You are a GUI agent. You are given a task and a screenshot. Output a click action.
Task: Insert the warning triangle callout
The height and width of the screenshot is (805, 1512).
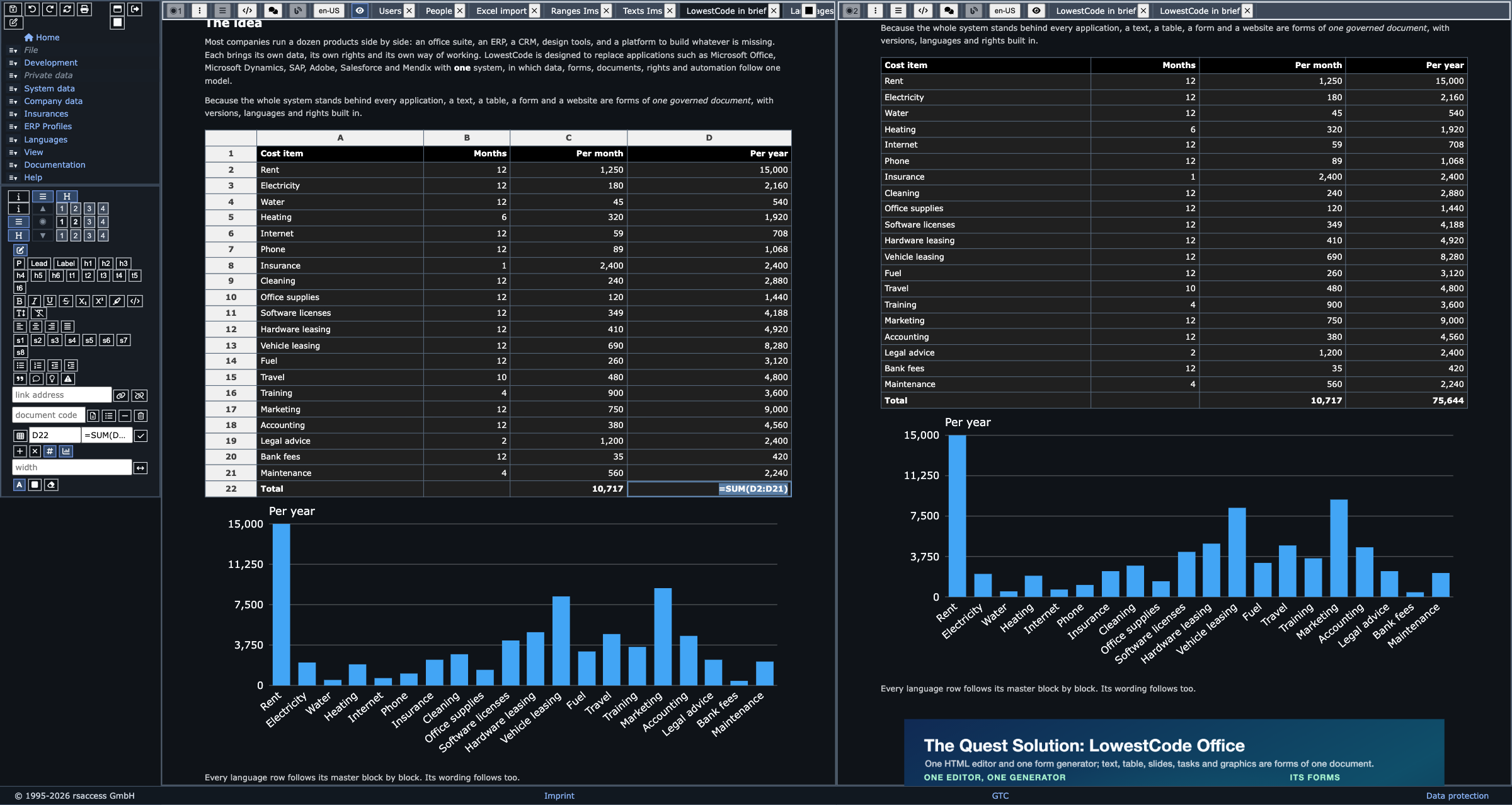[x=68, y=378]
